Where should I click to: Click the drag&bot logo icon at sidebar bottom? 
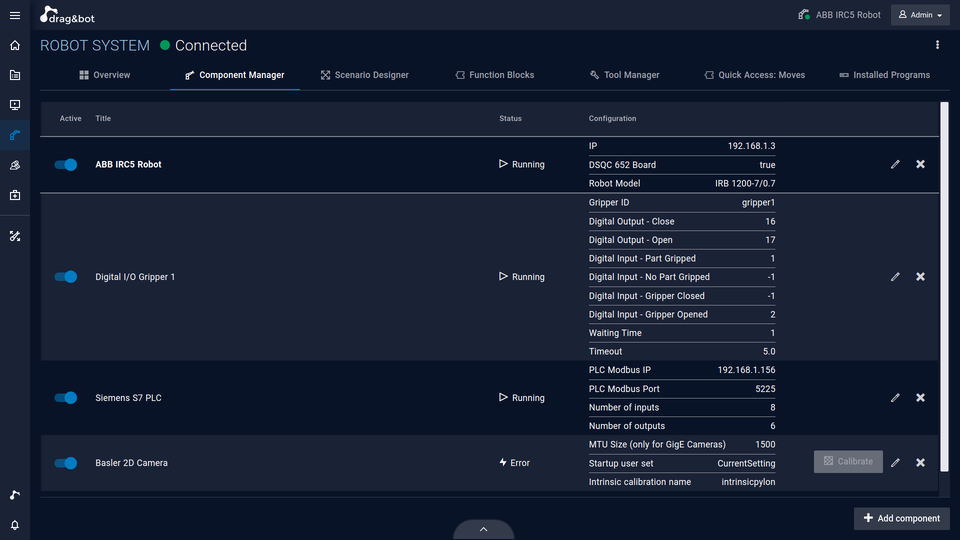pyautogui.click(x=15, y=495)
